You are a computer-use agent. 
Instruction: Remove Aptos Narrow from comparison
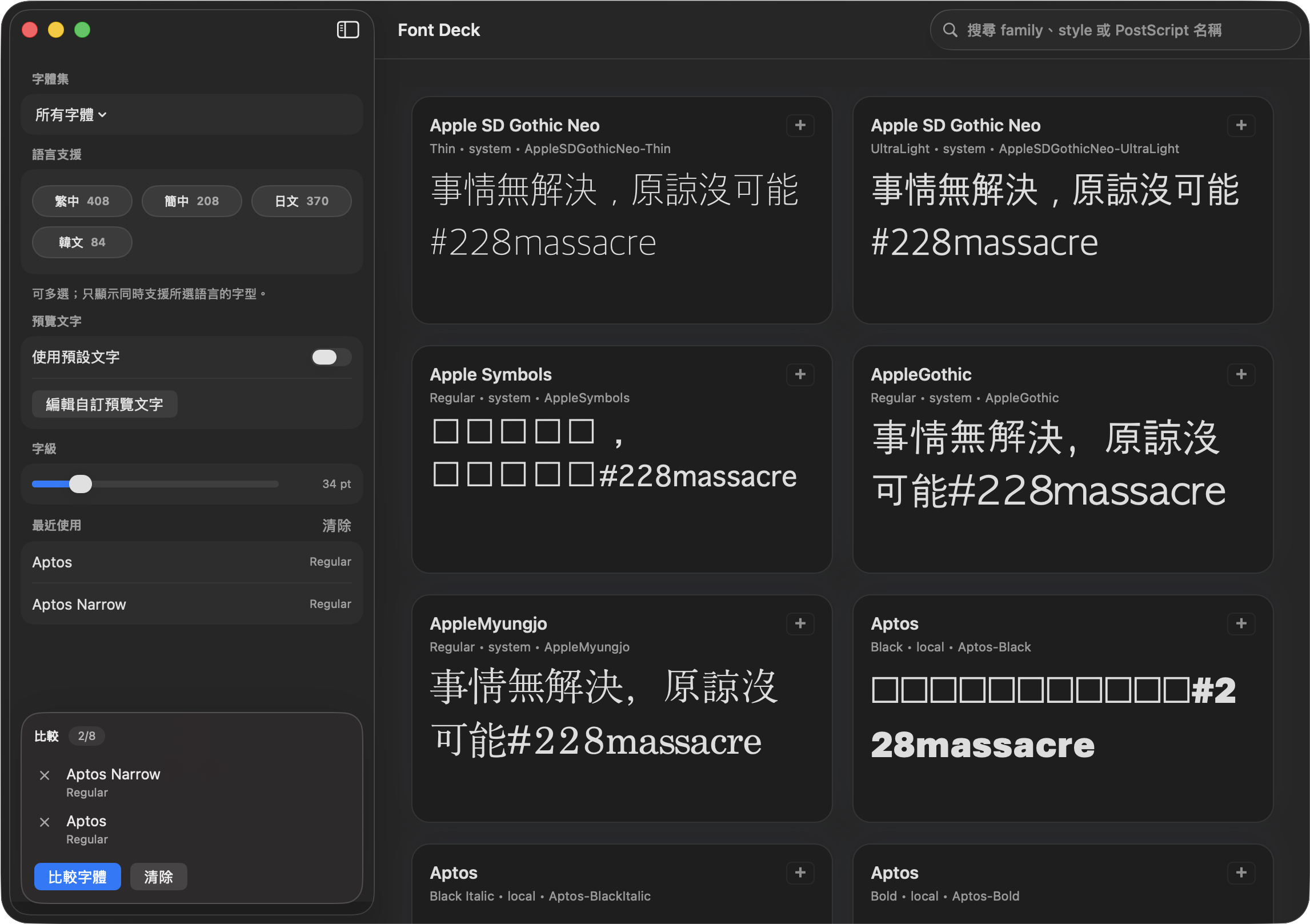point(45,775)
